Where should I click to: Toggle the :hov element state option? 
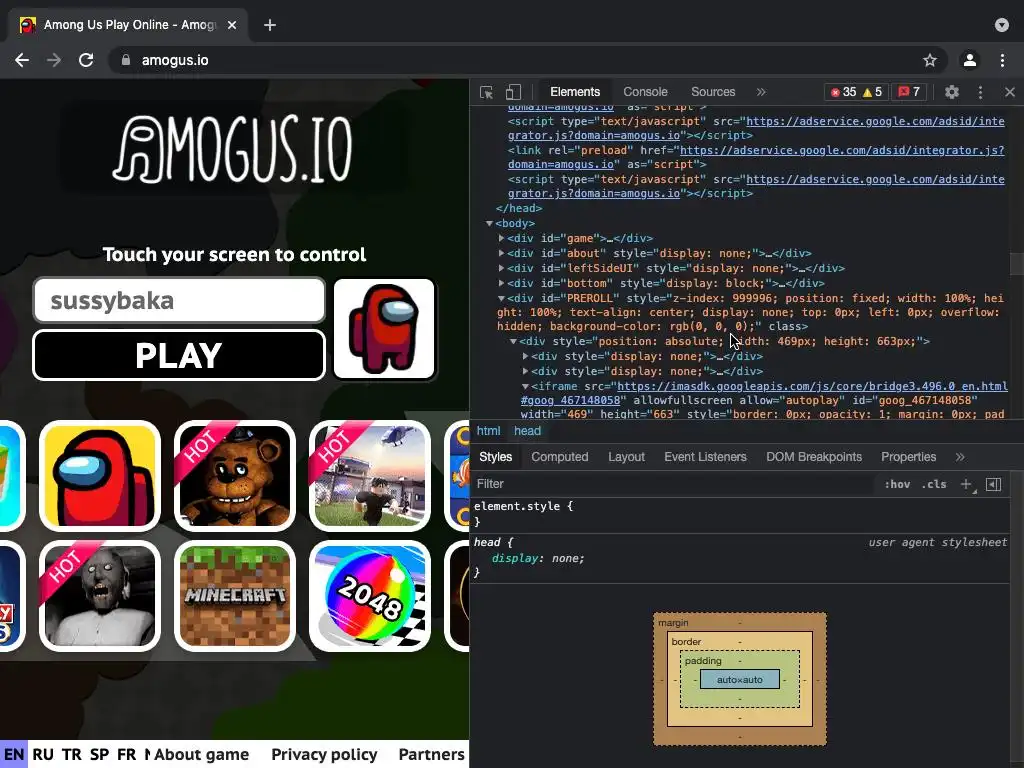897,484
